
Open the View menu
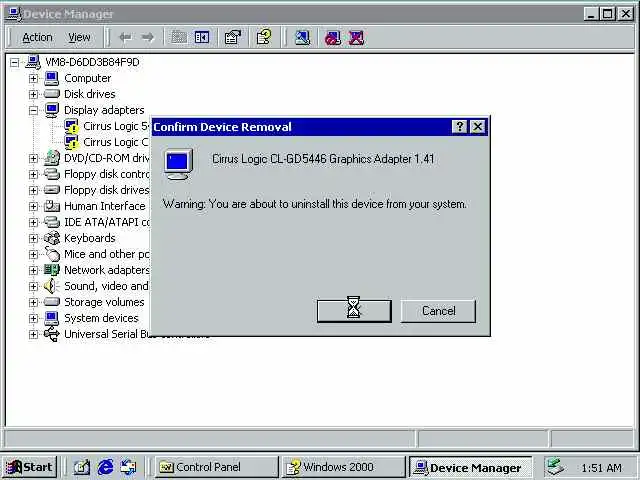point(79,38)
